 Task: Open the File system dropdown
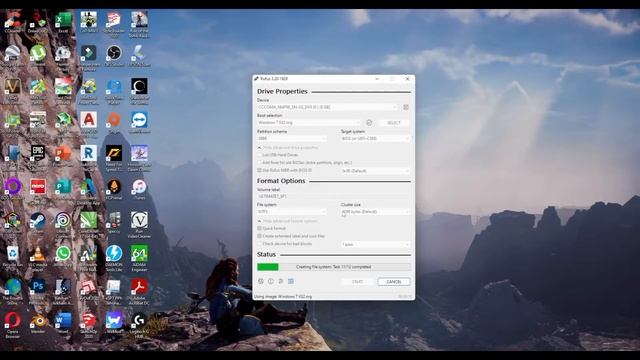[x=292, y=211]
